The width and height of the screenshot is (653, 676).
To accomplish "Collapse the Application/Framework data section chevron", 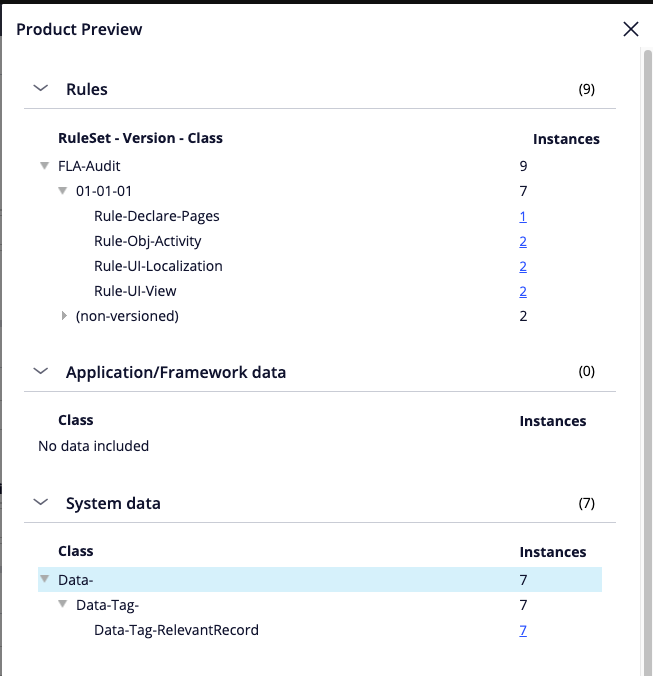I will click(41, 371).
